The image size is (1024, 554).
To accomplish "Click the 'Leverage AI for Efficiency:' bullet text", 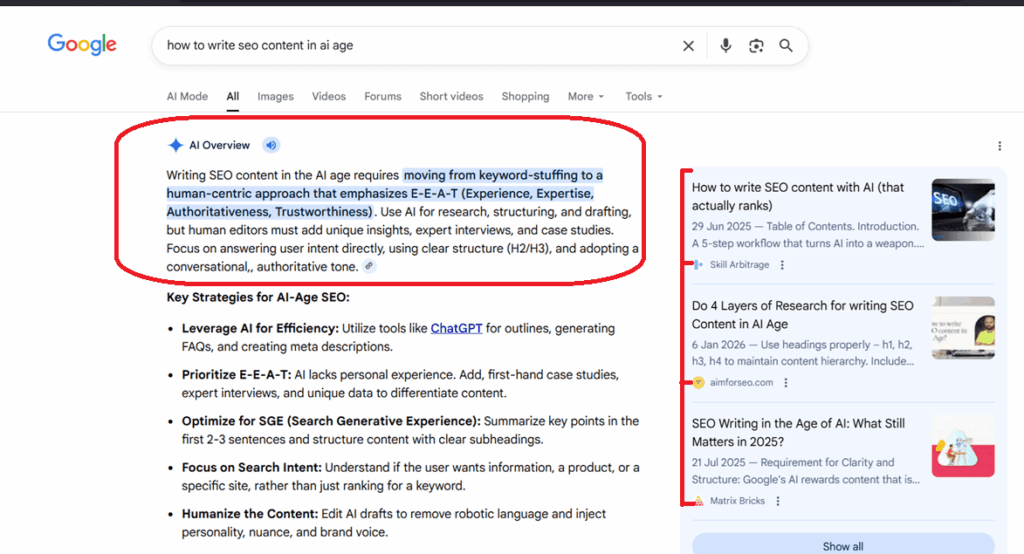I will pyautogui.click(x=260, y=328).
